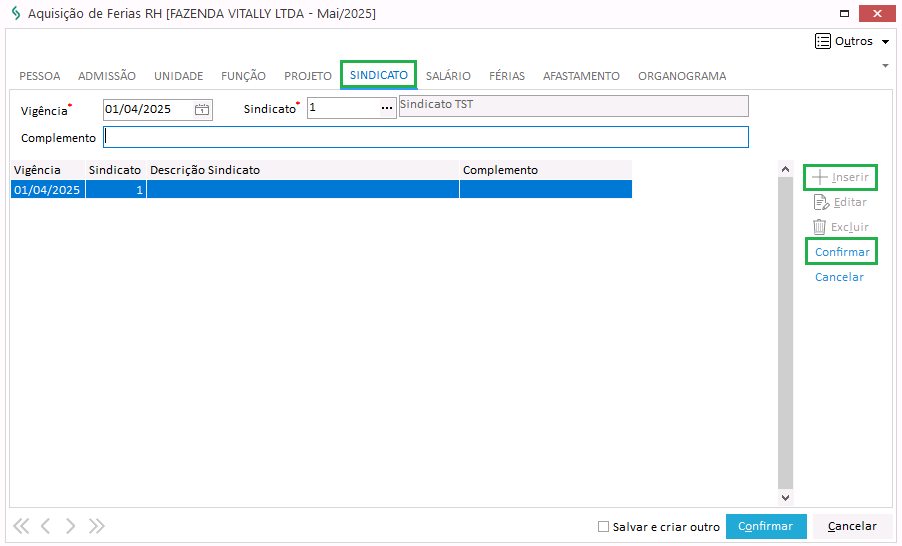Click the Sindicato TST description field
This screenshot has width=902, height=546.
coord(574,106)
